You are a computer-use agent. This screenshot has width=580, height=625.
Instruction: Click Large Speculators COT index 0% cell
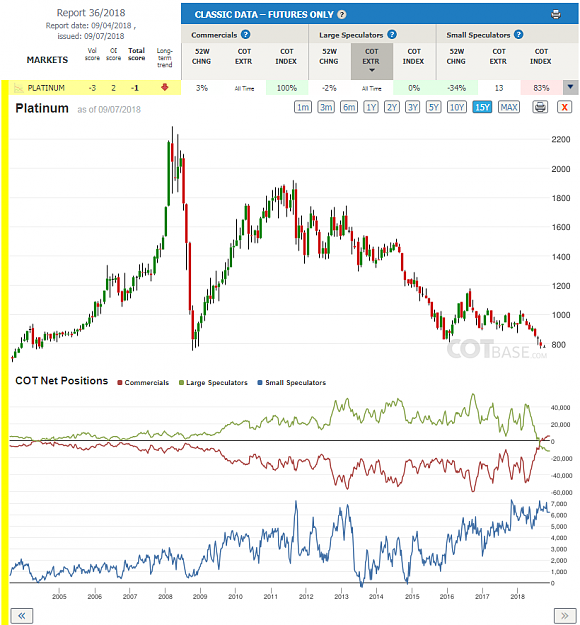tap(414, 88)
